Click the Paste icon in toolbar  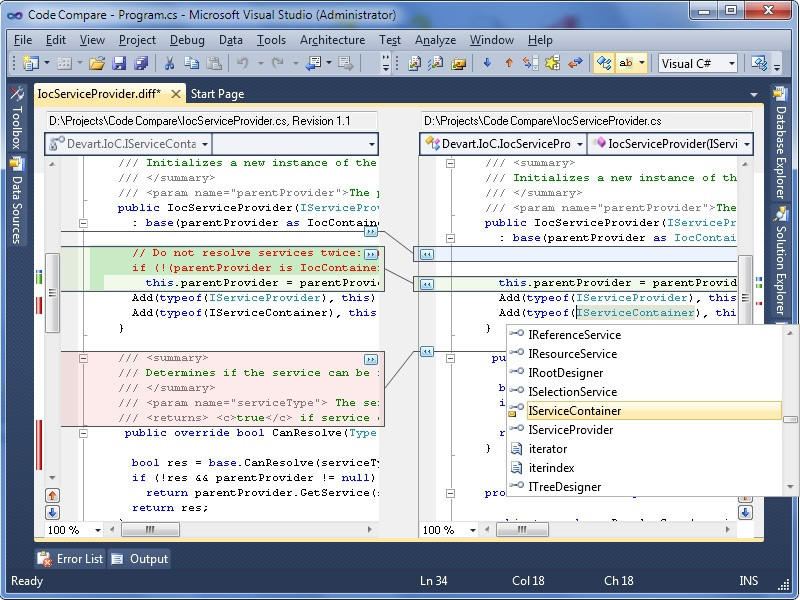(214, 63)
